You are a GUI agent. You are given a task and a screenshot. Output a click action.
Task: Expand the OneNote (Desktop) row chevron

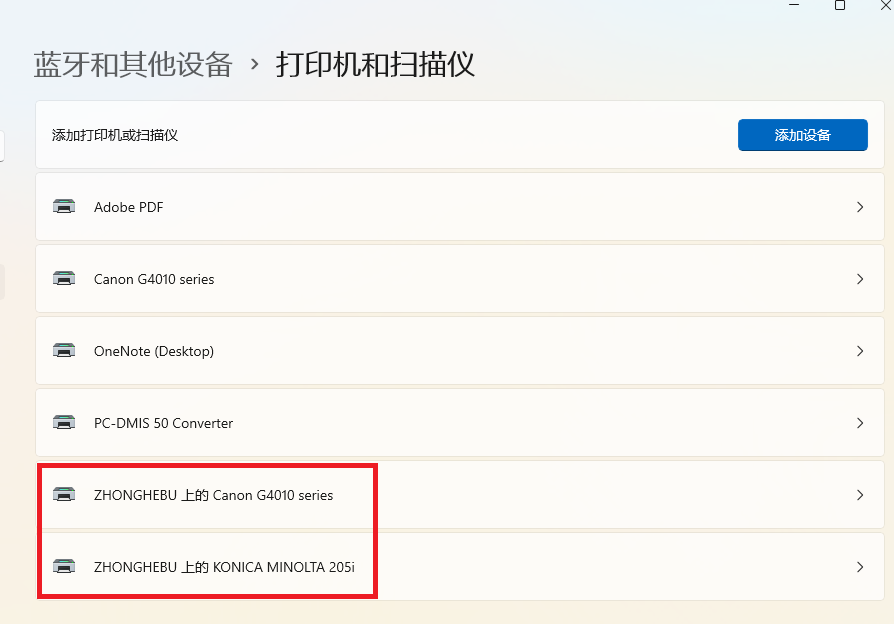click(x=860, y=351)
